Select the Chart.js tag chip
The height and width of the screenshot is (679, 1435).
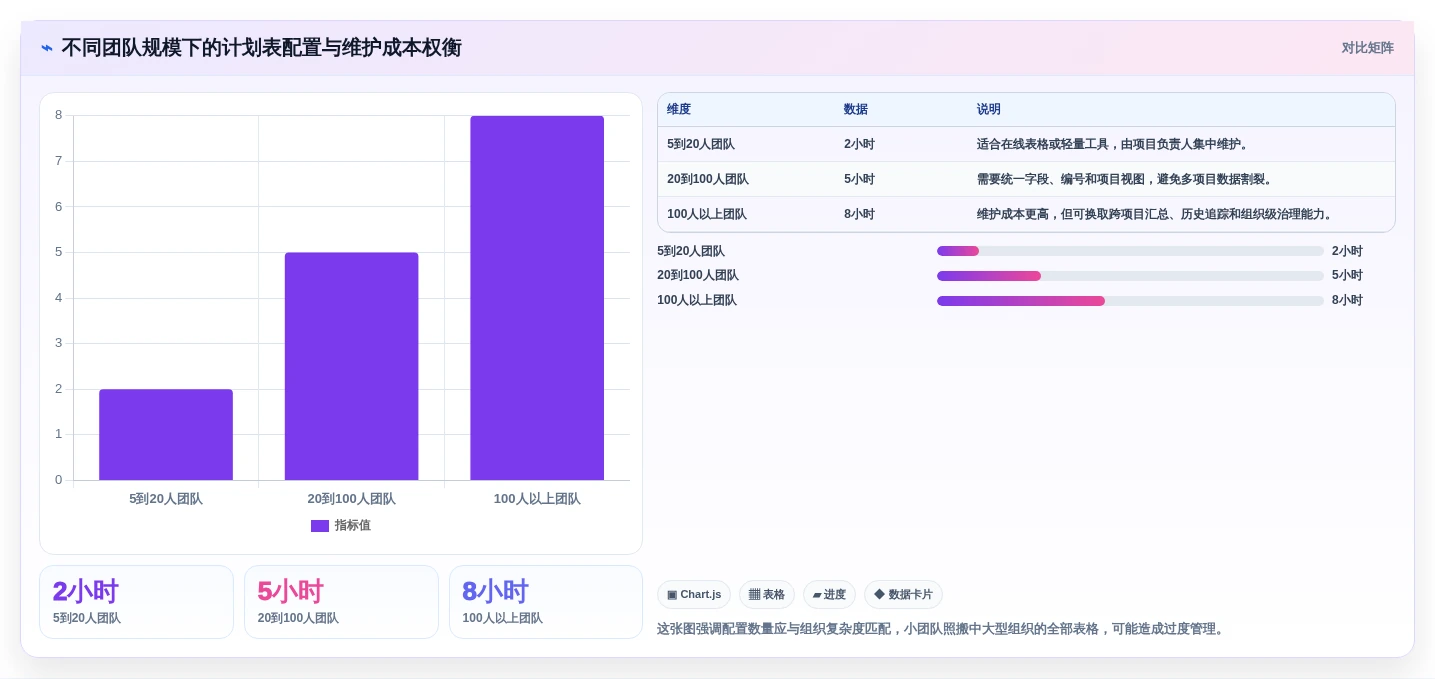[694, 595]
